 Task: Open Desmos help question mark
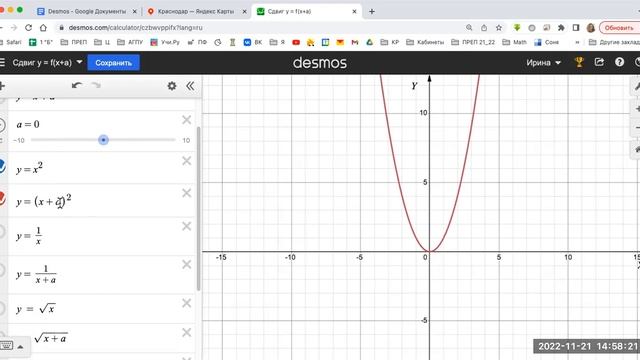pos(619,62)
